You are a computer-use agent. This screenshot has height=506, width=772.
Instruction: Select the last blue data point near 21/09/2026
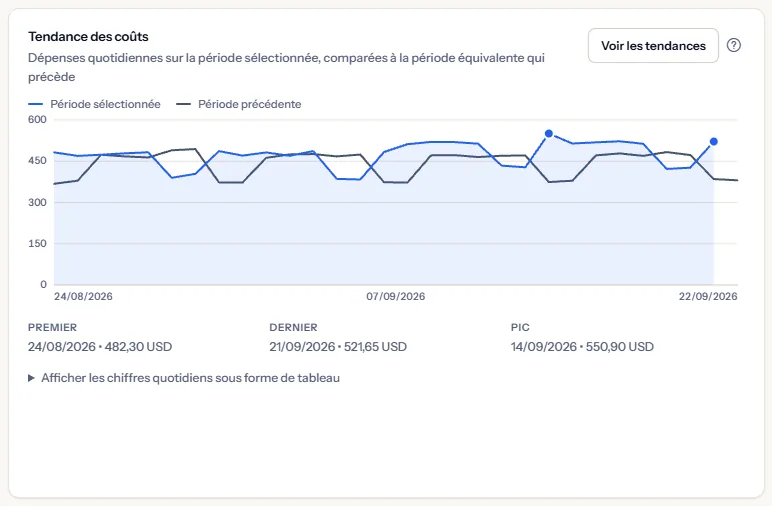pos(713,141)
